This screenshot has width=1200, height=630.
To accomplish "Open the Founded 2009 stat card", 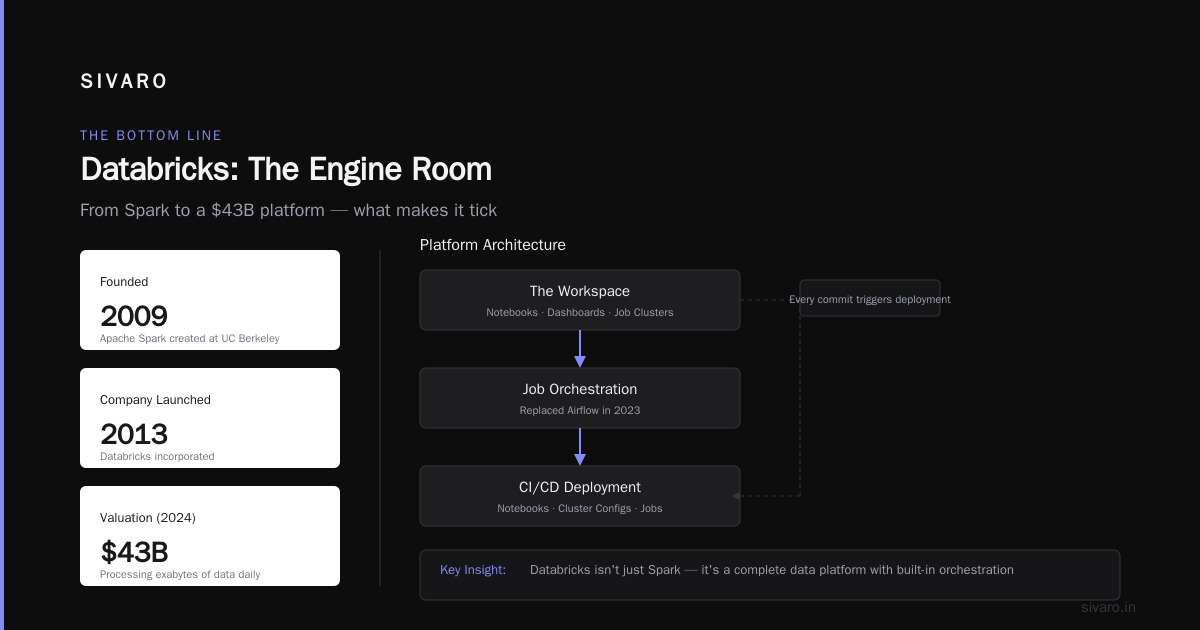I will click(210, 300).
